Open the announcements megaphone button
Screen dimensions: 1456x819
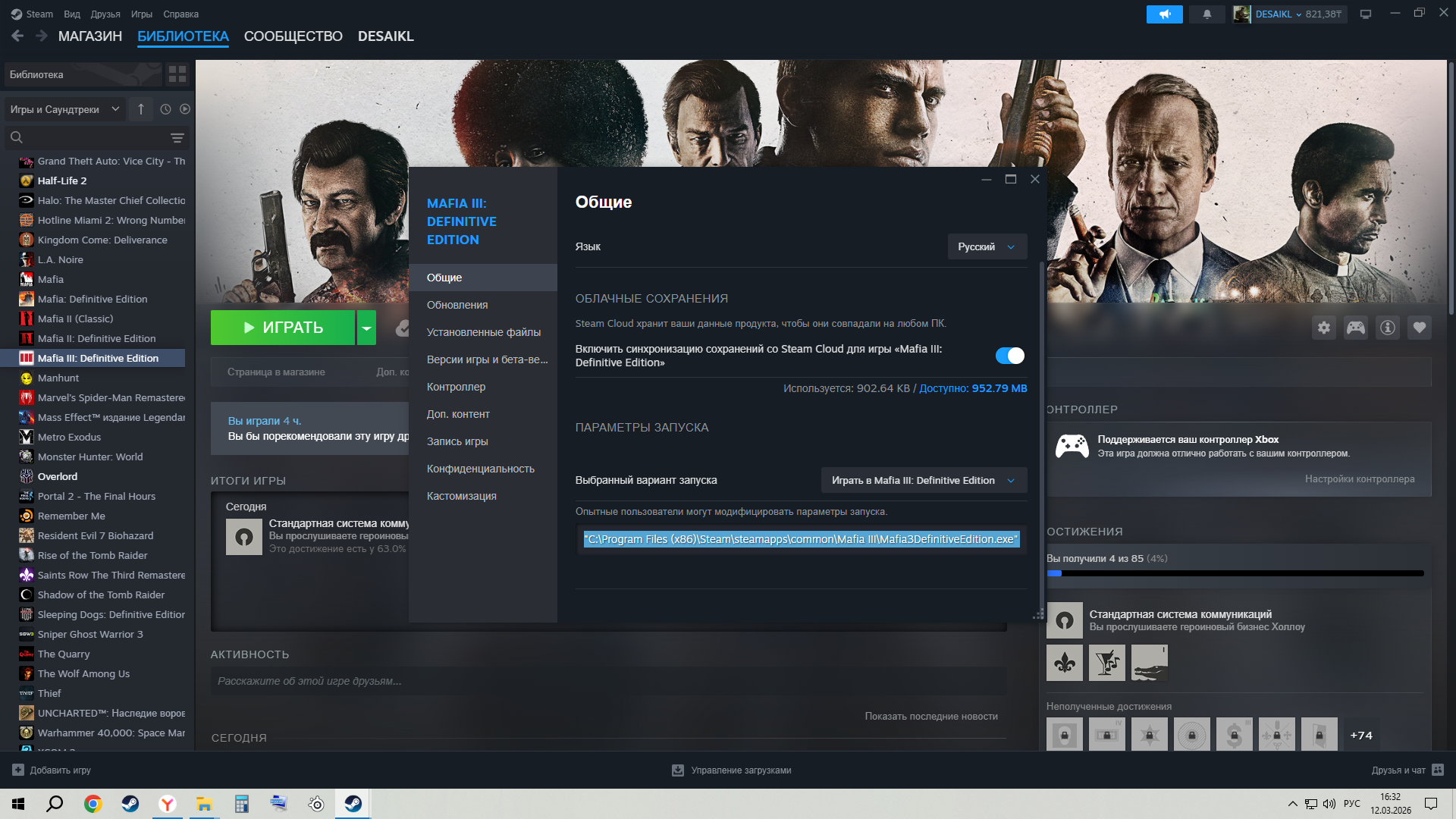[1165, 14]
